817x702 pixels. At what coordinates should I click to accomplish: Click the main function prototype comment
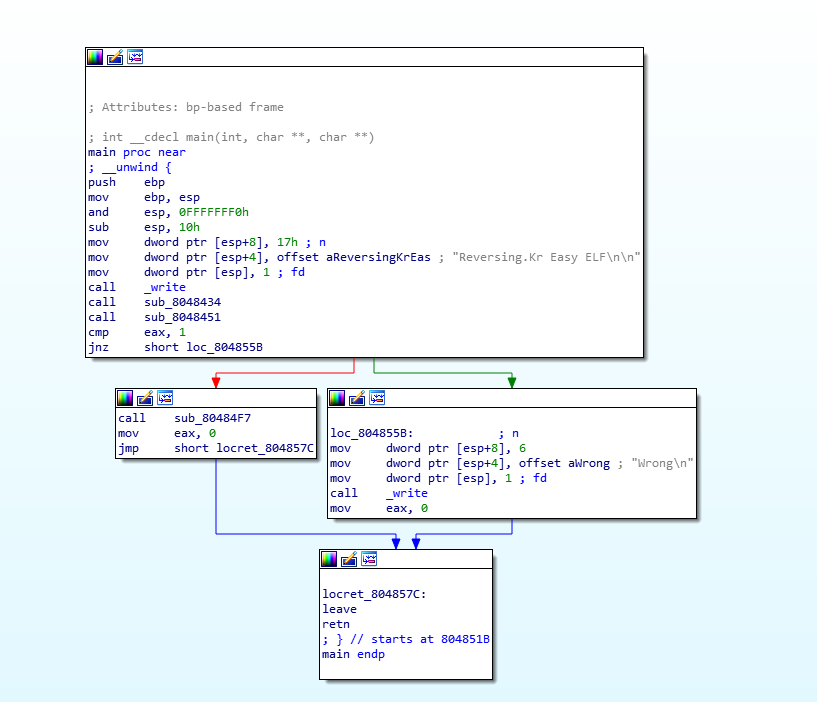(x=231, y=137)
